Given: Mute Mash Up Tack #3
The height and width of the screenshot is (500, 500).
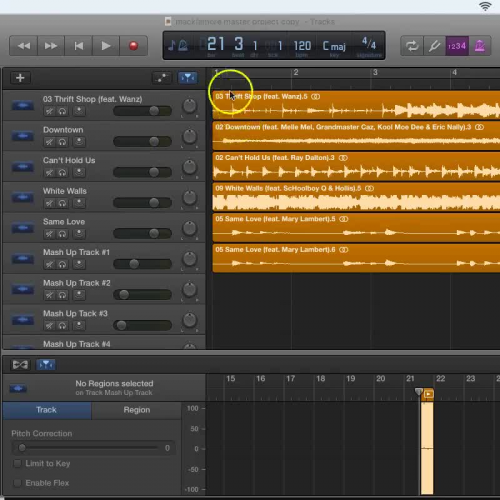Looking at the screenshot, I should tap(49, 326).
